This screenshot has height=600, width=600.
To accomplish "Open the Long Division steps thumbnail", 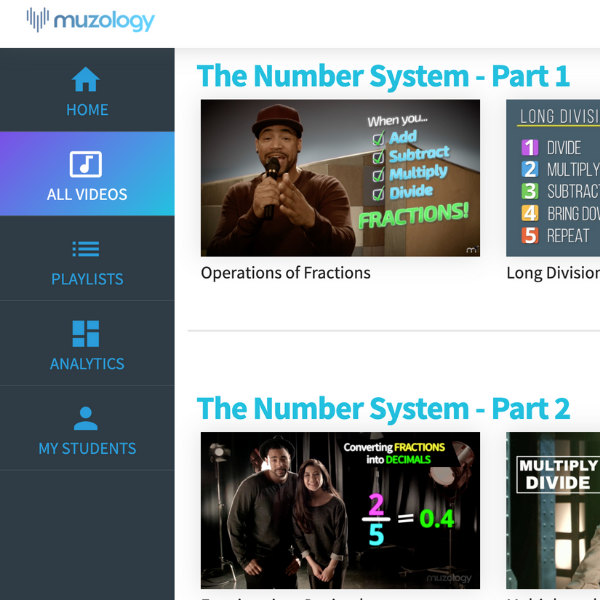I will click(553, 178).
